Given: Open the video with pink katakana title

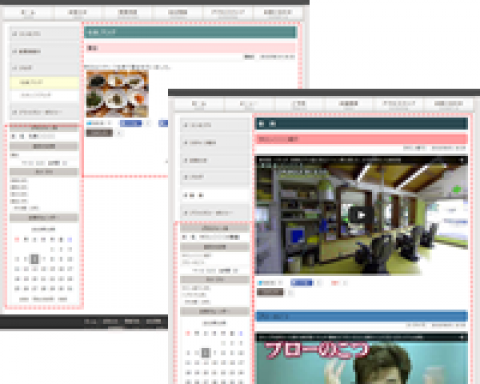Looking at the screenshot, I should click(361, 359).
